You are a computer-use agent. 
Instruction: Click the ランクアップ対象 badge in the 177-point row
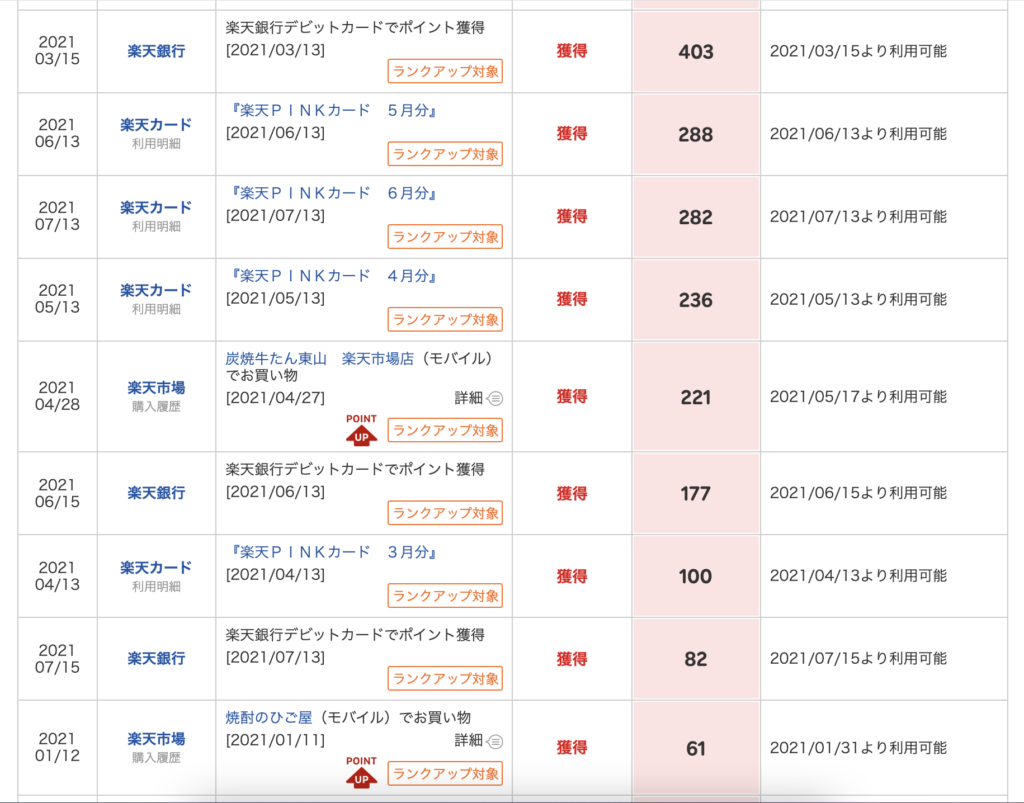pos(445,513)
